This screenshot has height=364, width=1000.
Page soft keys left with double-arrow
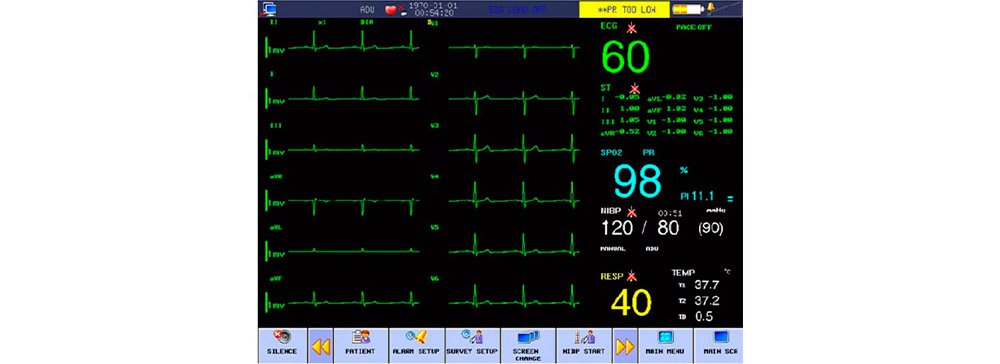320,345
